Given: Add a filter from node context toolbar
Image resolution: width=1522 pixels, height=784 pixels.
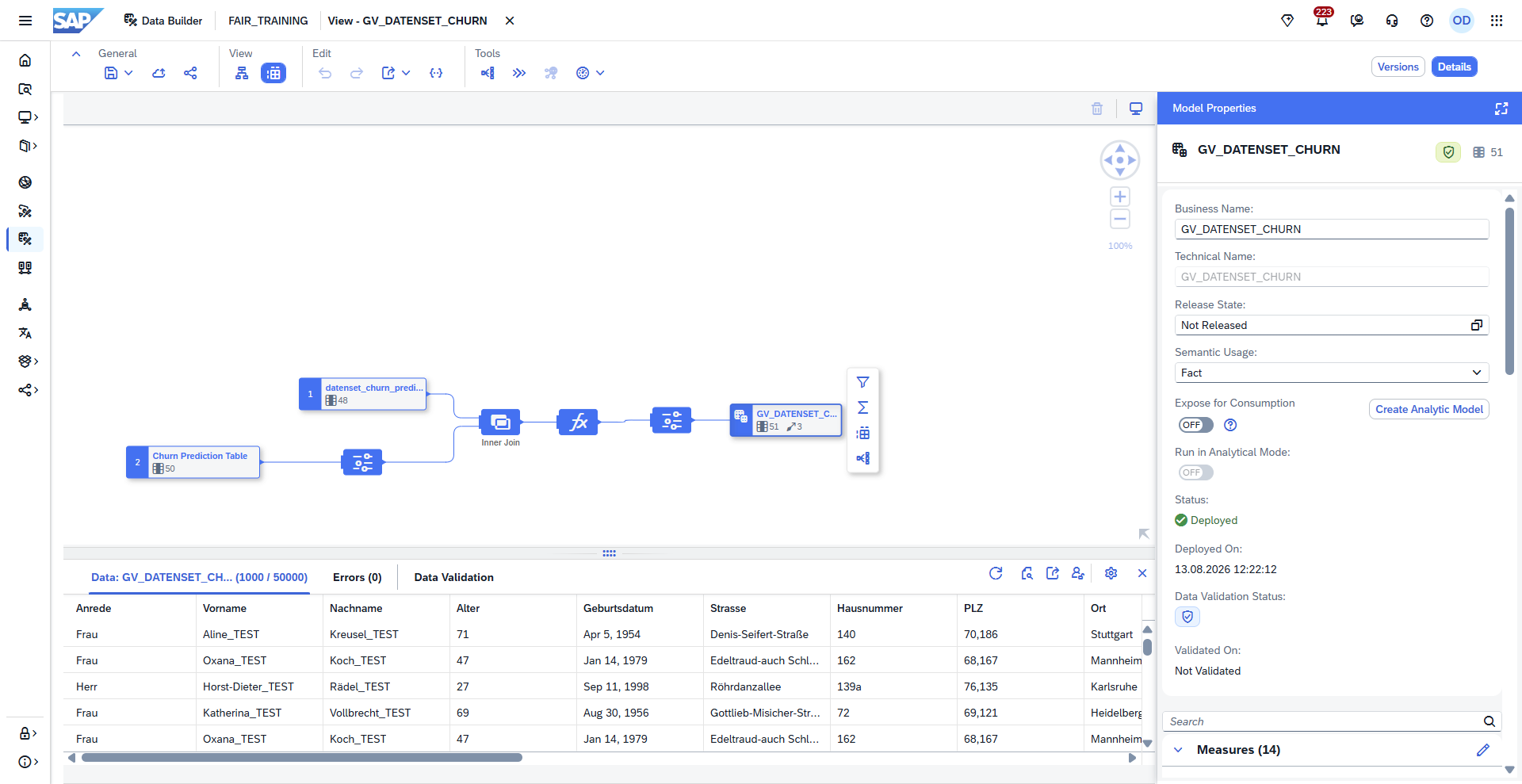Looking at the screenshot, I should 863,382.
